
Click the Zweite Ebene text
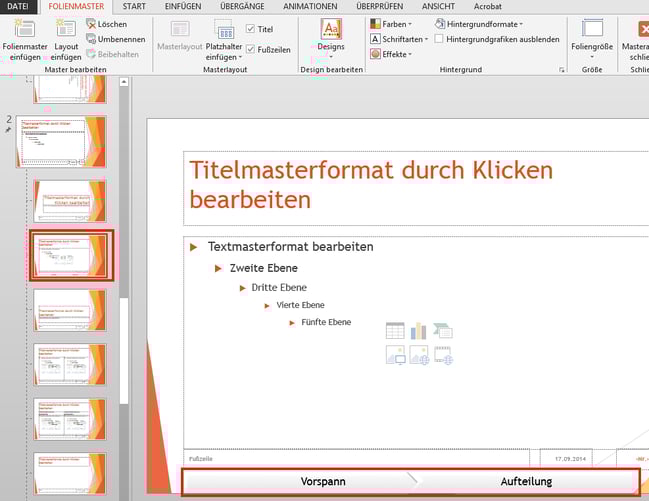point(264,268)
